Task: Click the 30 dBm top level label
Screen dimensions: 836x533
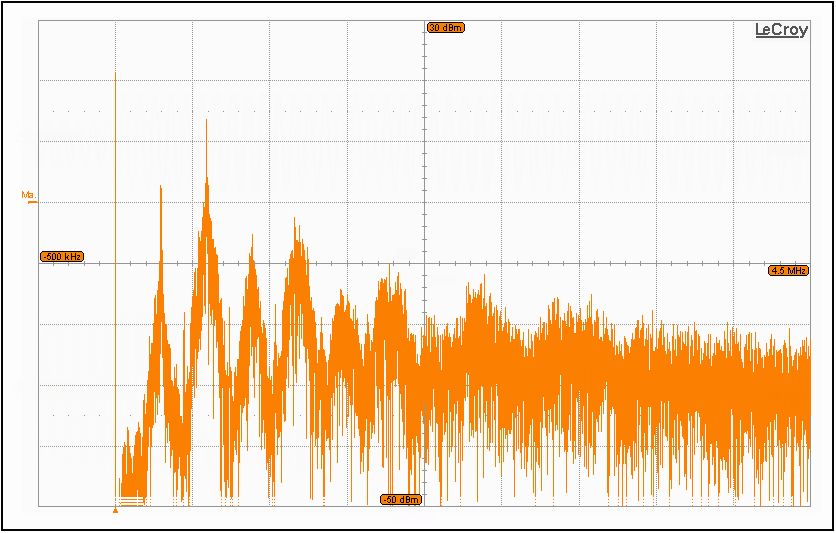Action: point(445,28)
